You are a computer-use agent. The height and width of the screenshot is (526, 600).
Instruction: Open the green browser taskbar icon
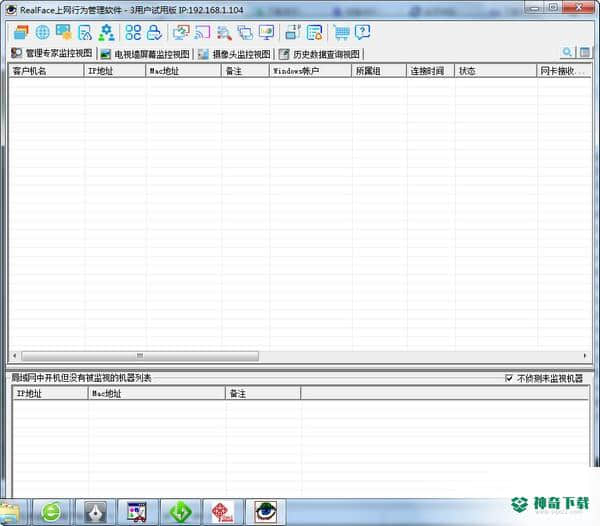point(51,512)
